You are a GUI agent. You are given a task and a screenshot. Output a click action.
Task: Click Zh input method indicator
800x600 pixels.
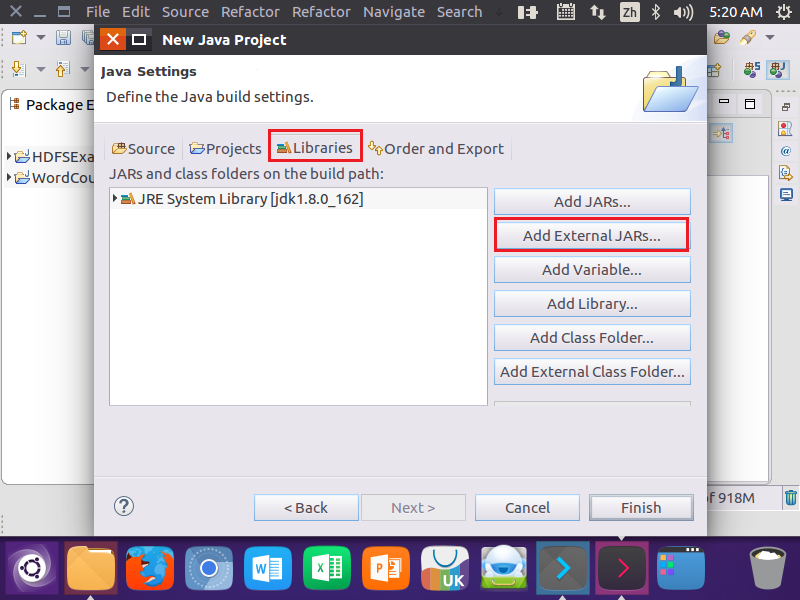(629, 12)
